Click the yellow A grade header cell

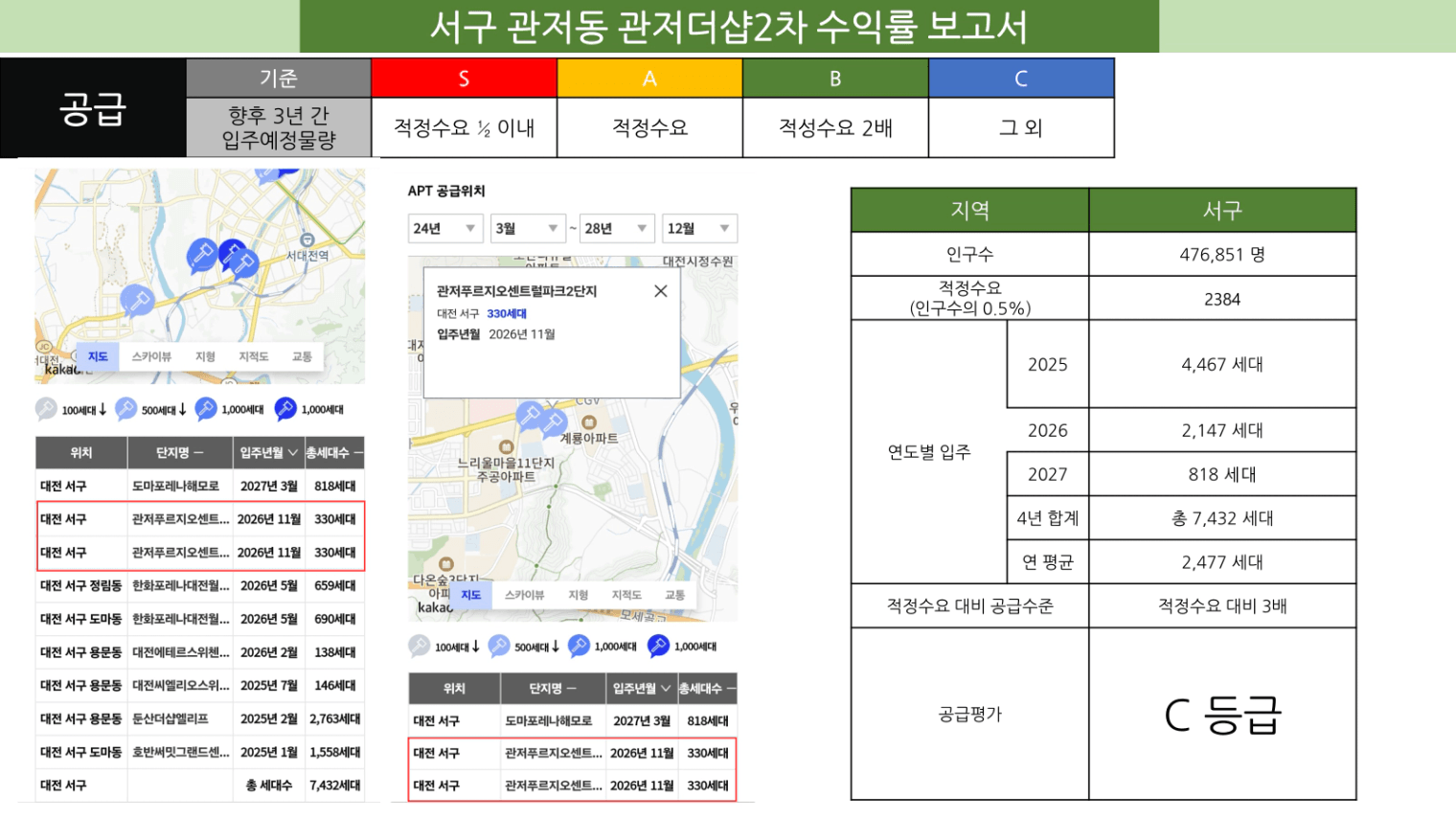point(649,78)
